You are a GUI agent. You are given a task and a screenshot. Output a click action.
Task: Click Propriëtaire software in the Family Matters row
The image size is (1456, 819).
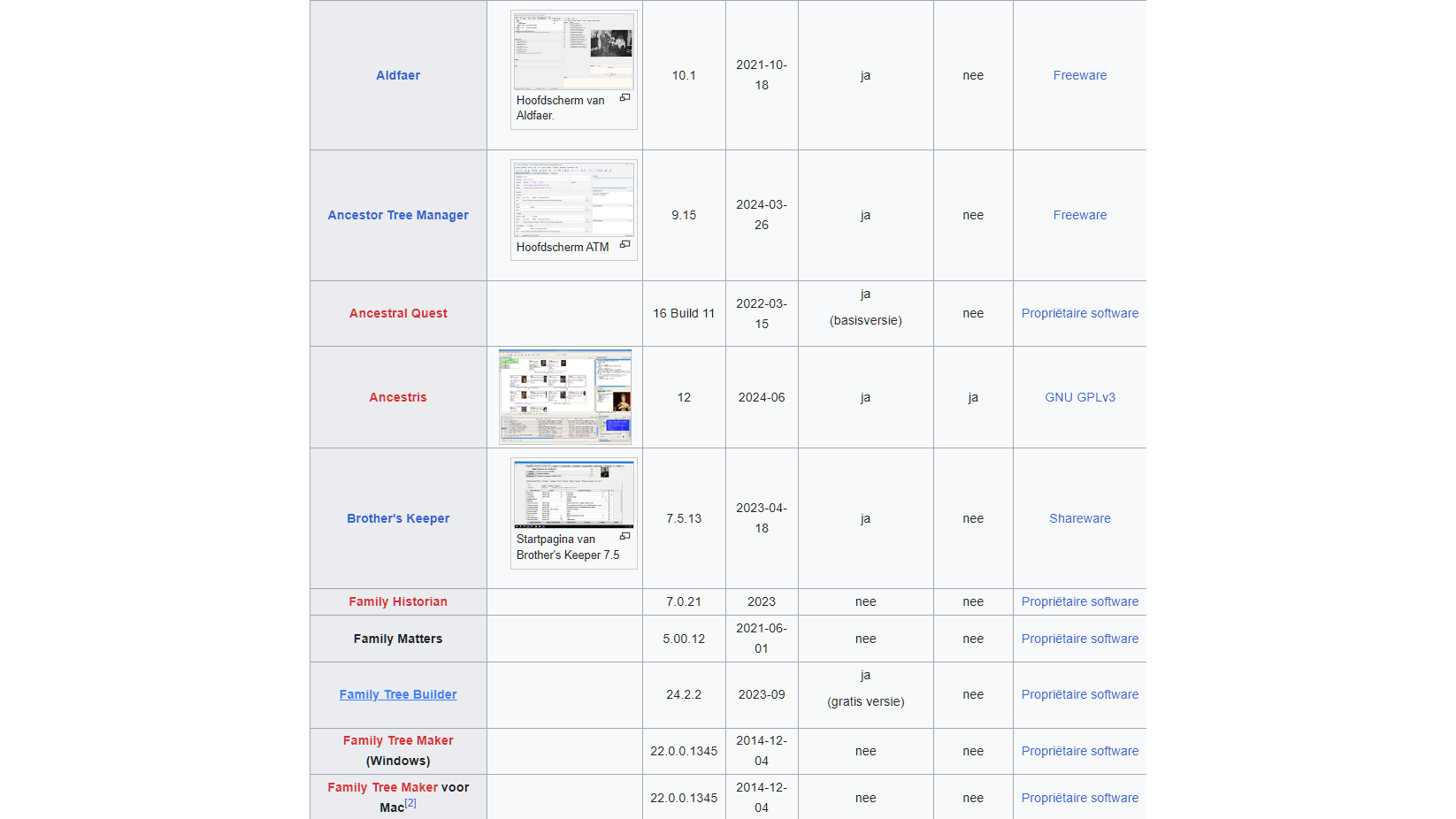[1080, 639]
